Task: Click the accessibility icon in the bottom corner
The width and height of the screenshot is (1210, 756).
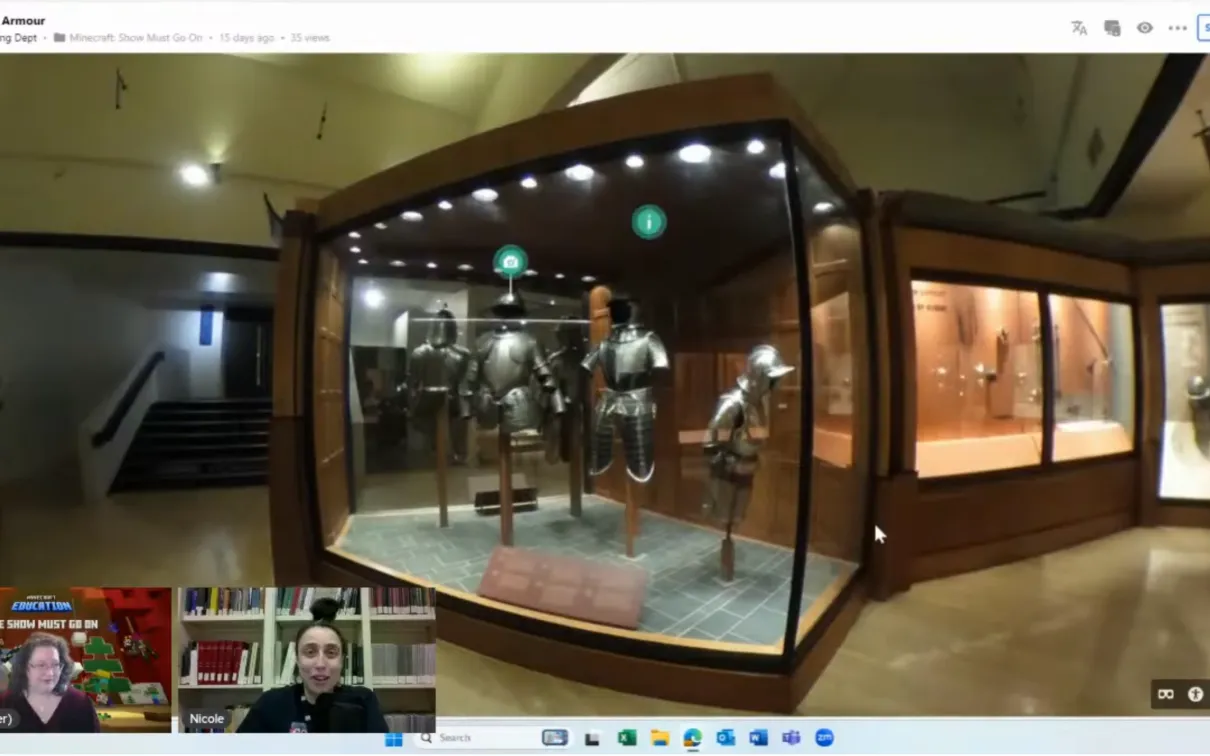Action: (x=1195, y=693)
